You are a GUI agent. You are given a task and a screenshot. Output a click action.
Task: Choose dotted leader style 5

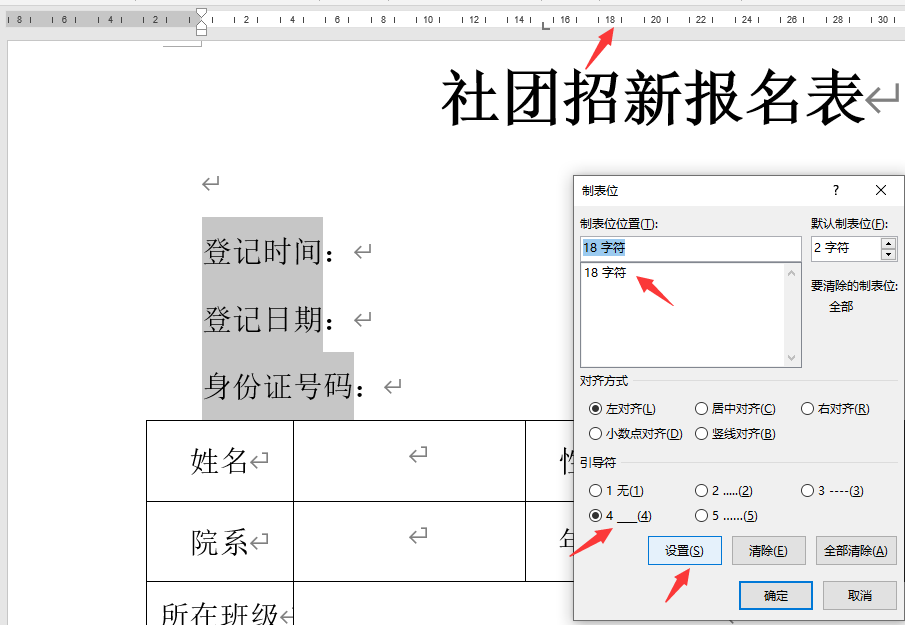[700, 515]
